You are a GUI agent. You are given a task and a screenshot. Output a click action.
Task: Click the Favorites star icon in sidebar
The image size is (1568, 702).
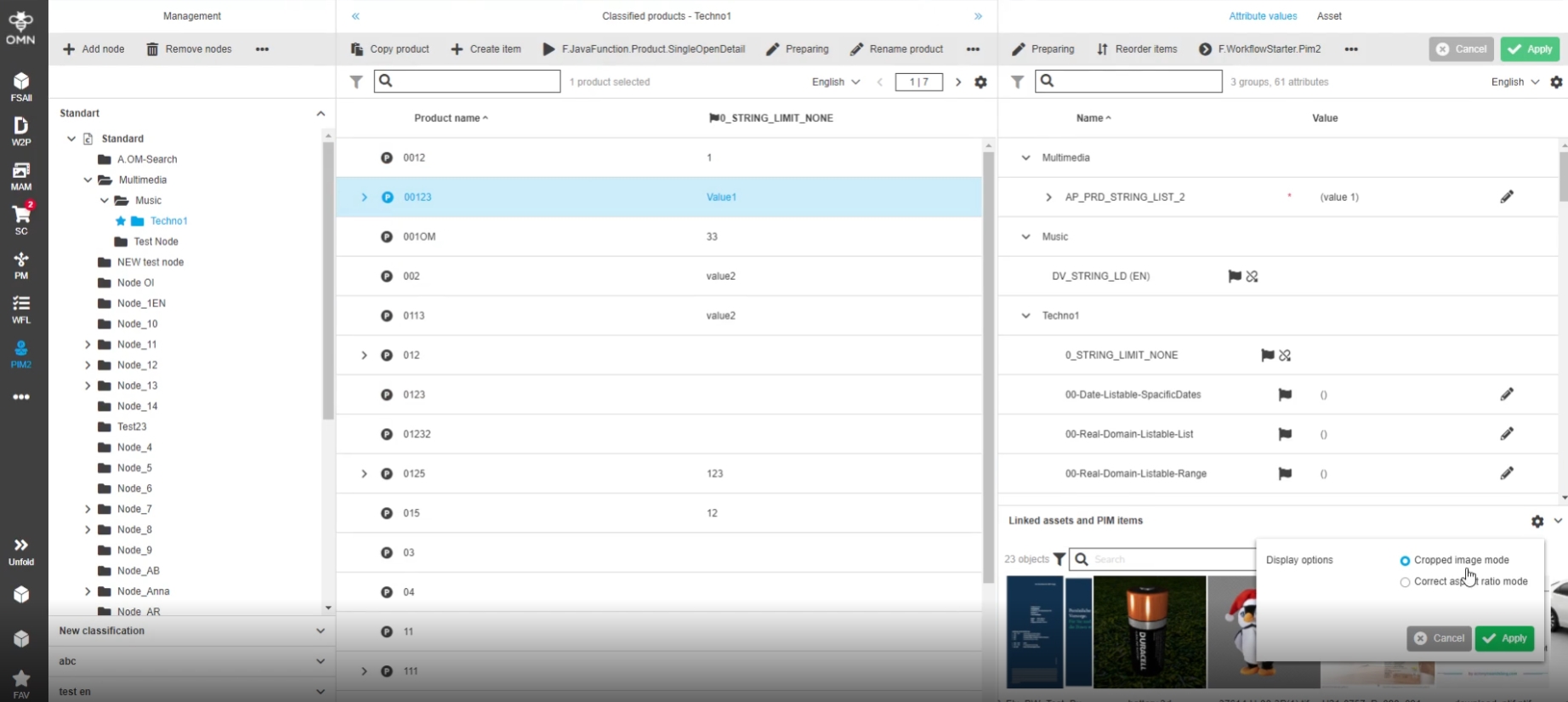click(21, 682)
